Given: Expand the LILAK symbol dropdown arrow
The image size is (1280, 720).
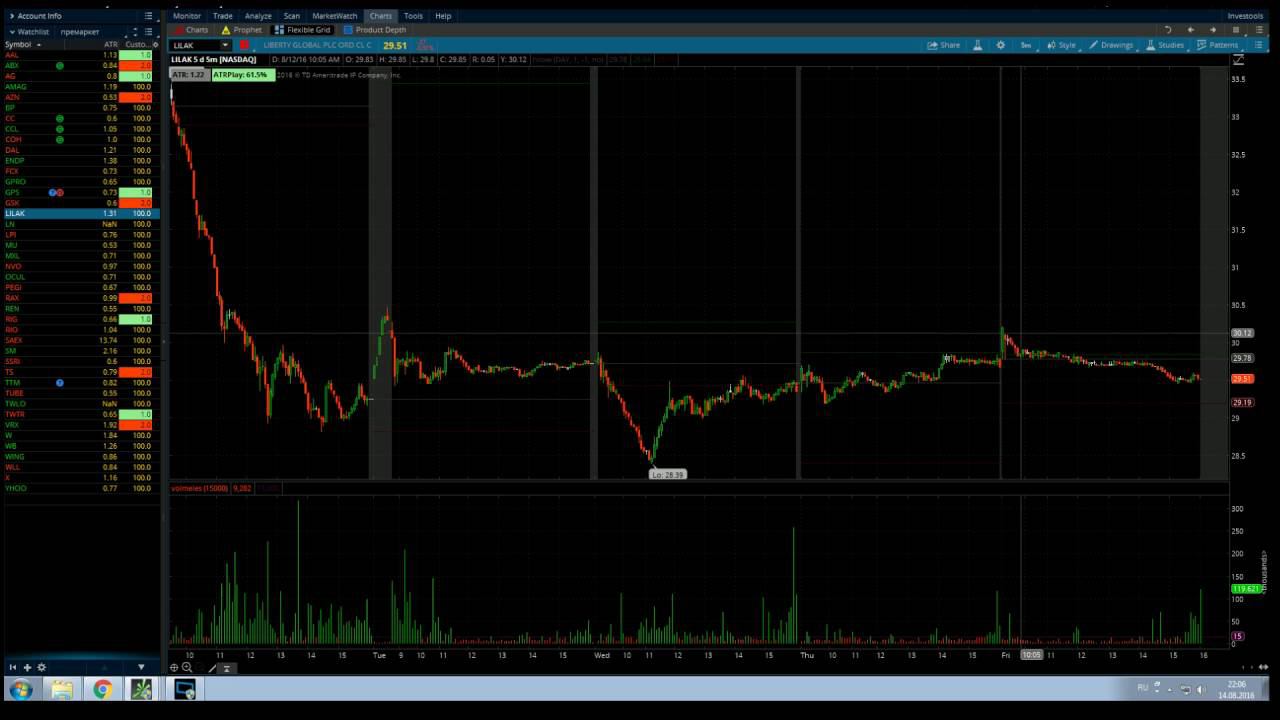Looking at the screenshot, I should click(225, 45).
